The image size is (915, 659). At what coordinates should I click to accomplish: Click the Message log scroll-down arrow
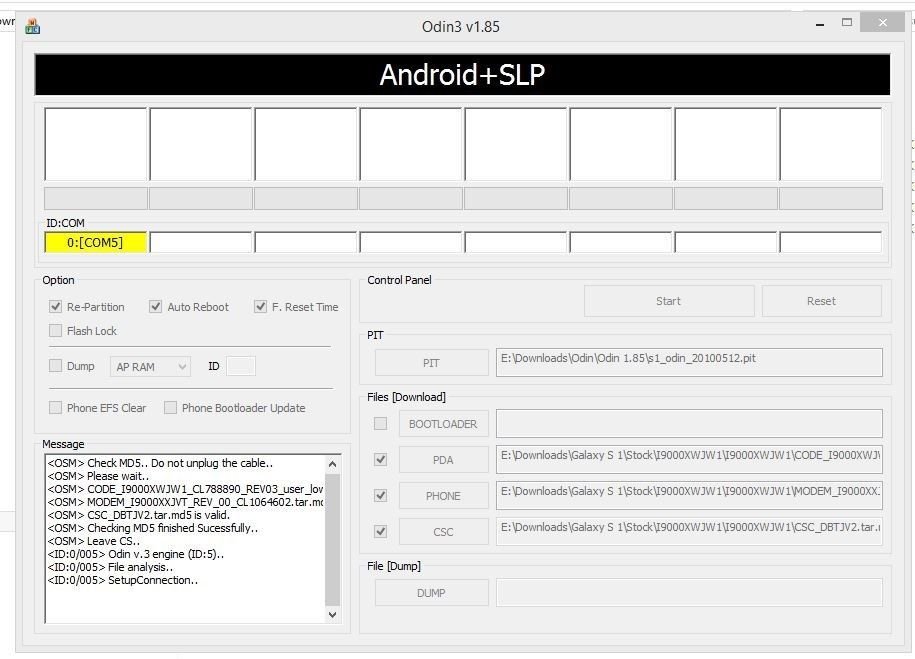(x=333, y=615)
